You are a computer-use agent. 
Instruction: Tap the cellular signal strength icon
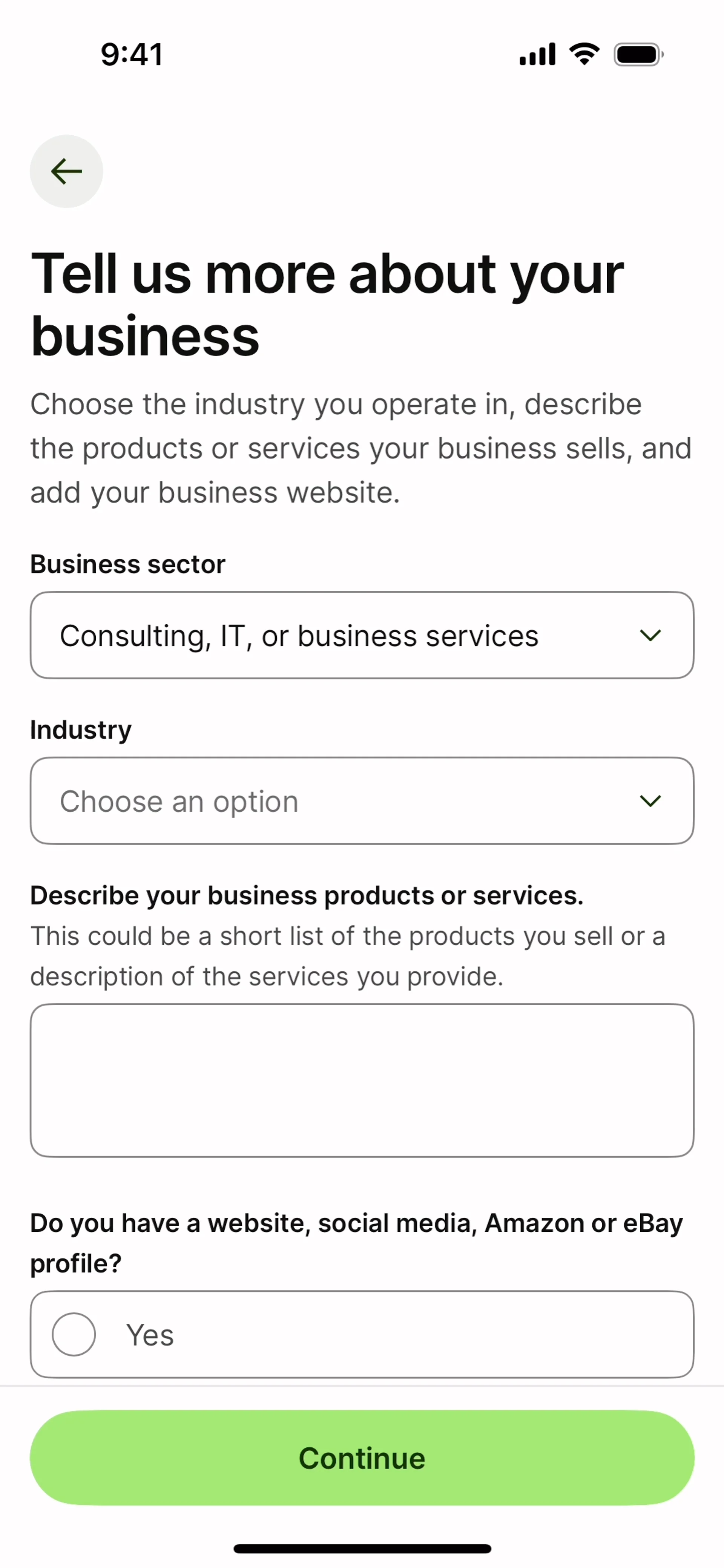click(537, 55)
